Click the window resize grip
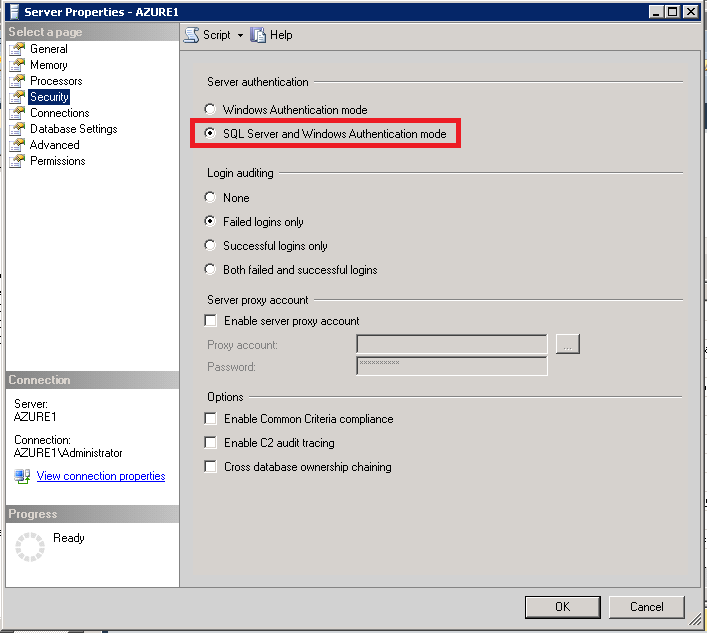 pos(696,620)
